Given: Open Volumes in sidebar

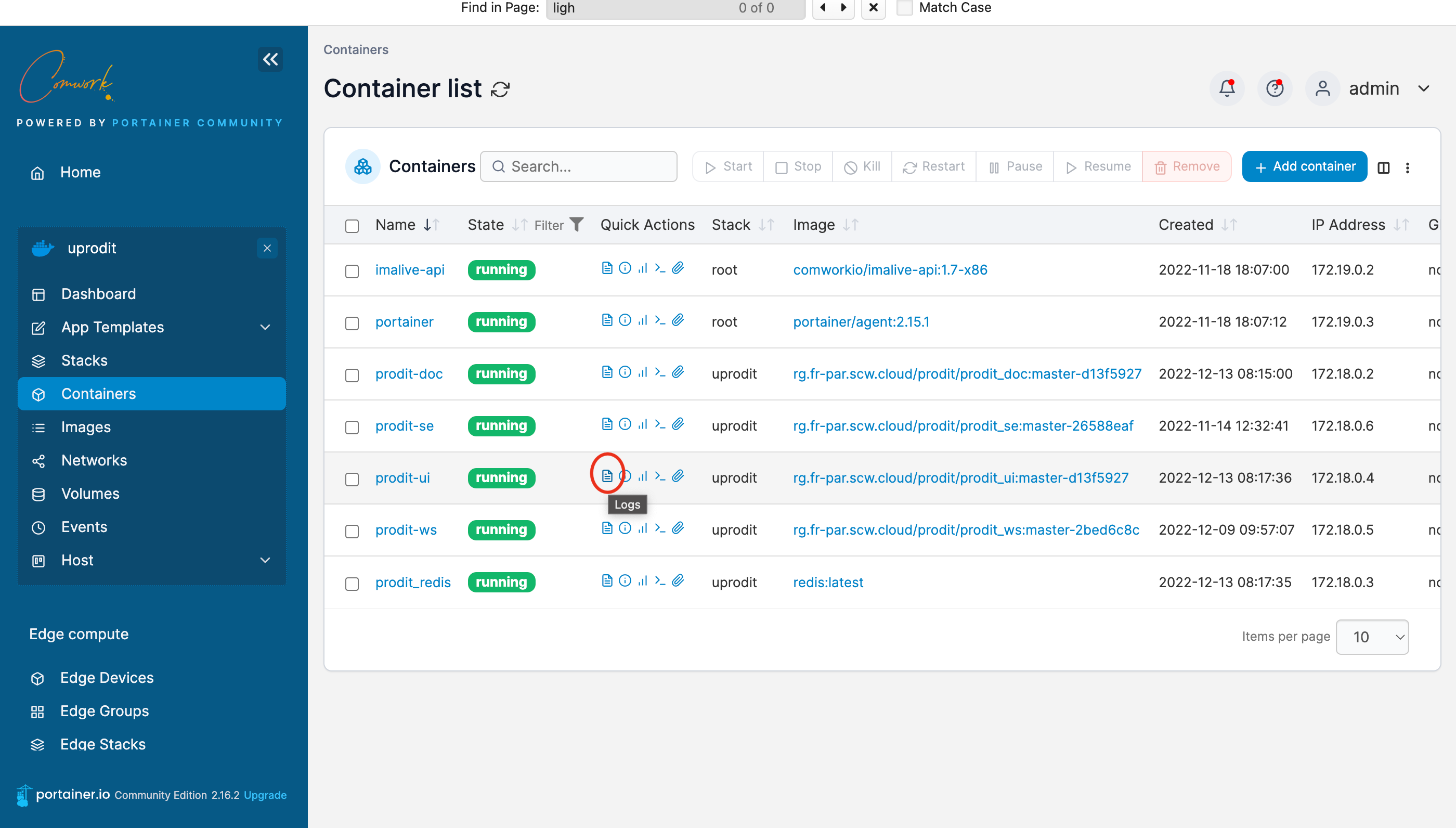Looking at the screenshot, I should coord(152,494).
